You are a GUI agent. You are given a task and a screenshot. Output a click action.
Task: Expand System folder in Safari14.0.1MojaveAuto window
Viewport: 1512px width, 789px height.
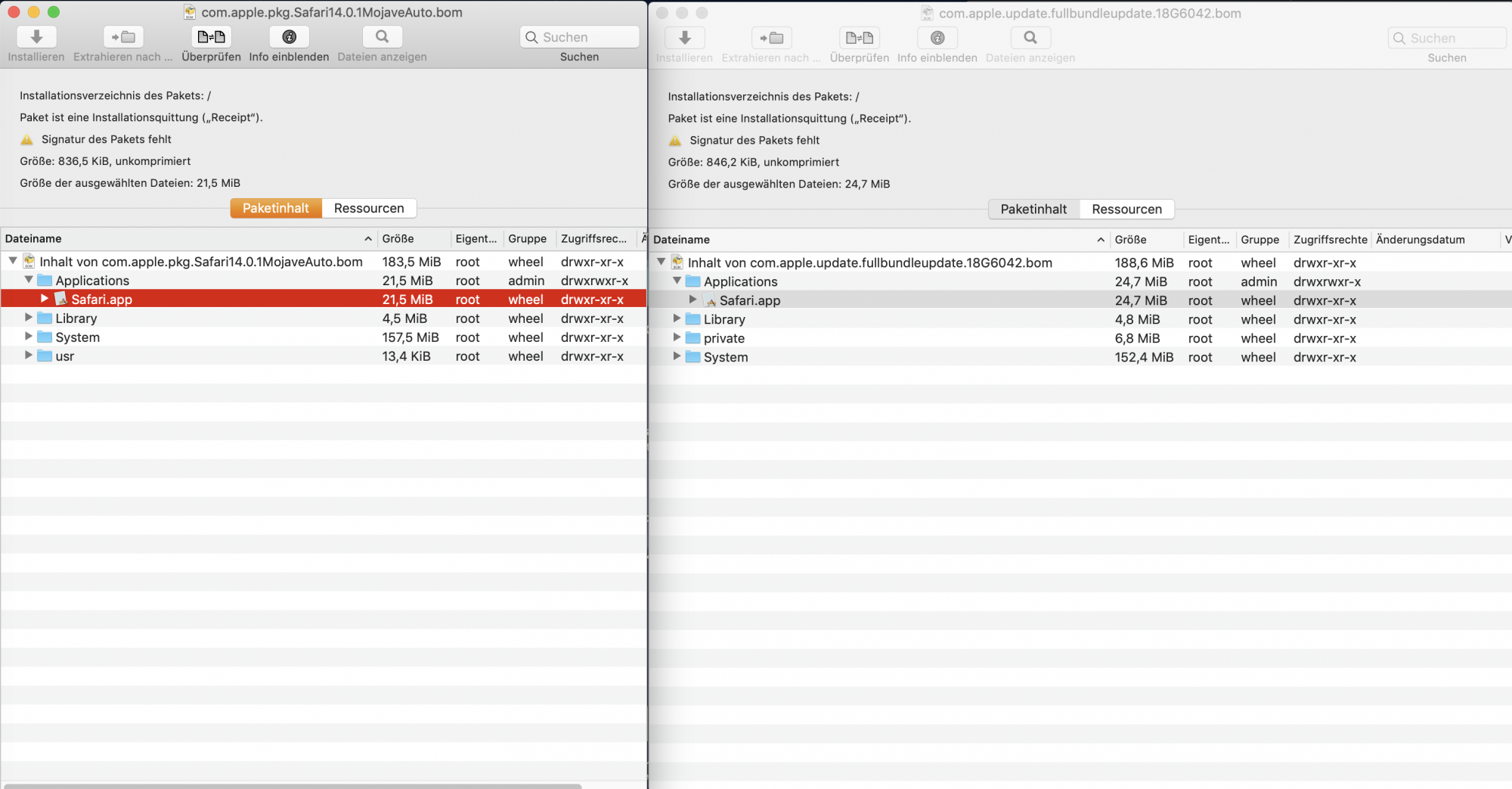pos(29,337)
